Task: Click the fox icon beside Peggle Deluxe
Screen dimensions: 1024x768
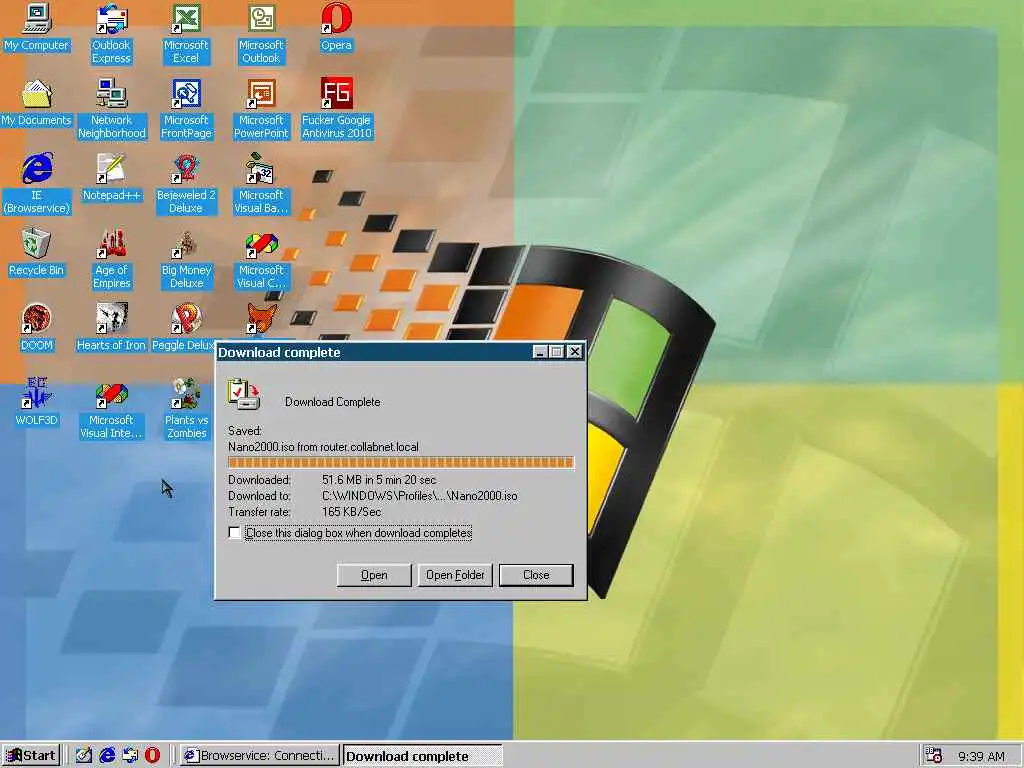Action: pos(261,319)
